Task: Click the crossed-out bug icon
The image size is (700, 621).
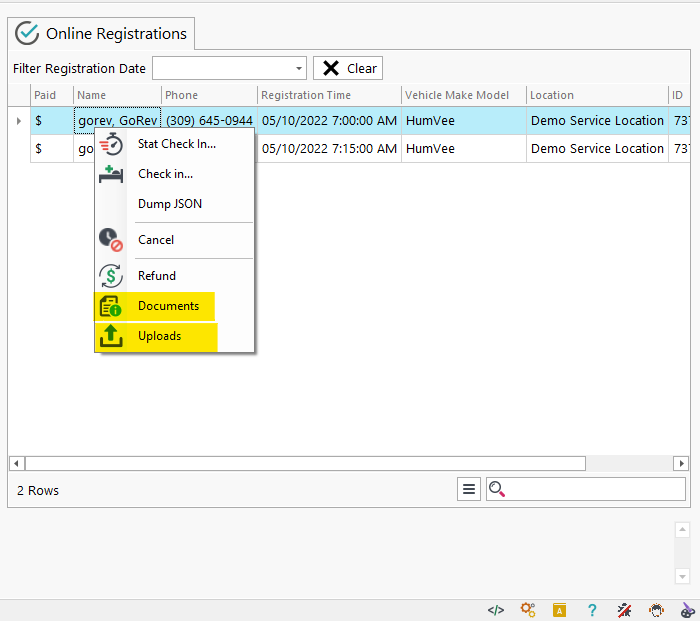Action: coord(624,609)
